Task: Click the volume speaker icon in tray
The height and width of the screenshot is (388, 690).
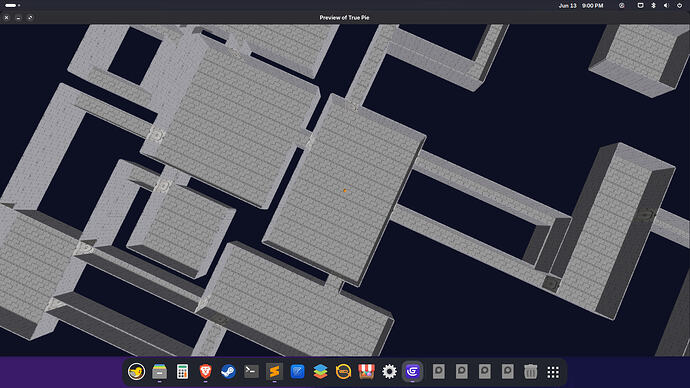Action: click(666, 6)
